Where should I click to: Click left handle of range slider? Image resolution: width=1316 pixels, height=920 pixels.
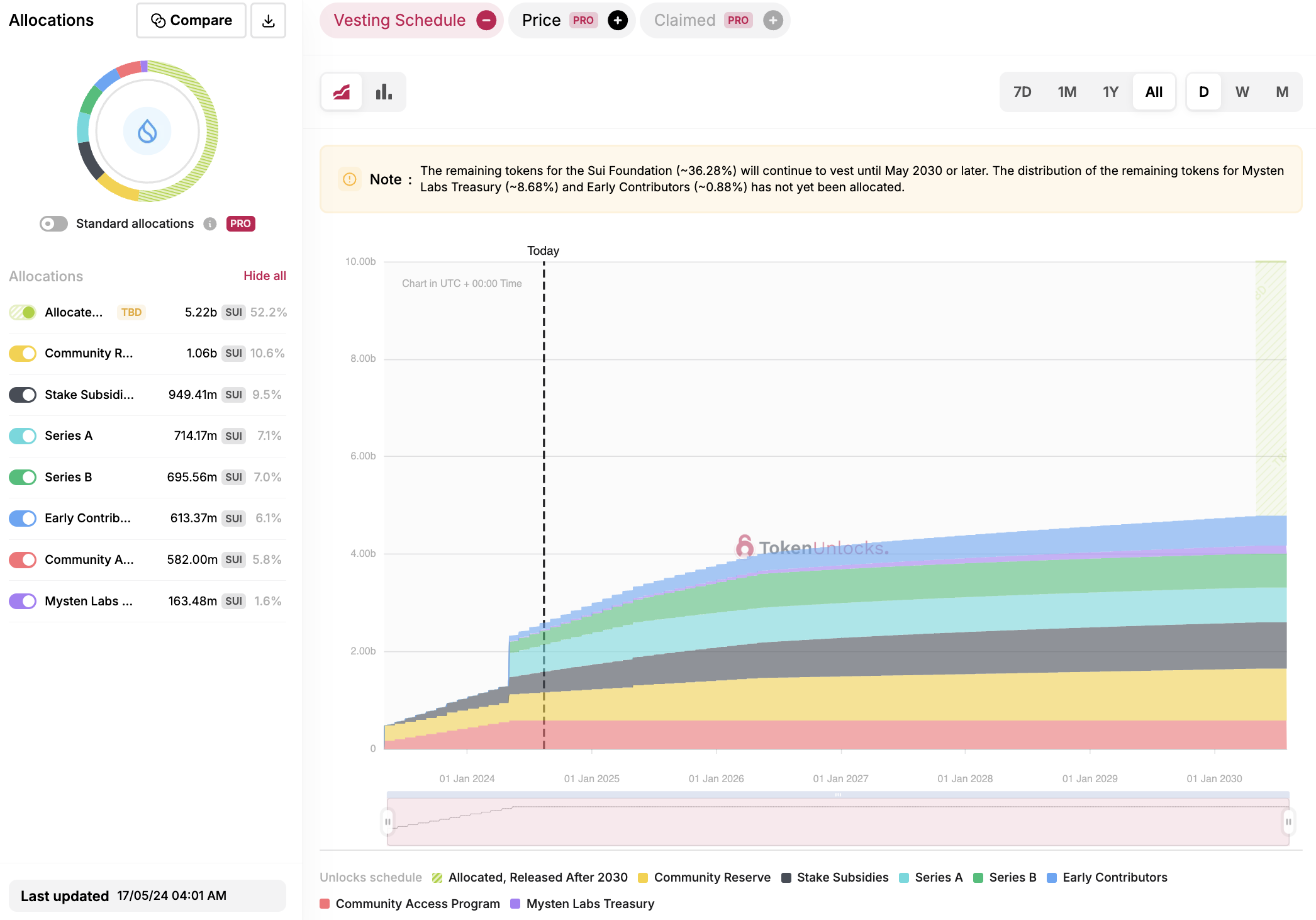[388, 822]
